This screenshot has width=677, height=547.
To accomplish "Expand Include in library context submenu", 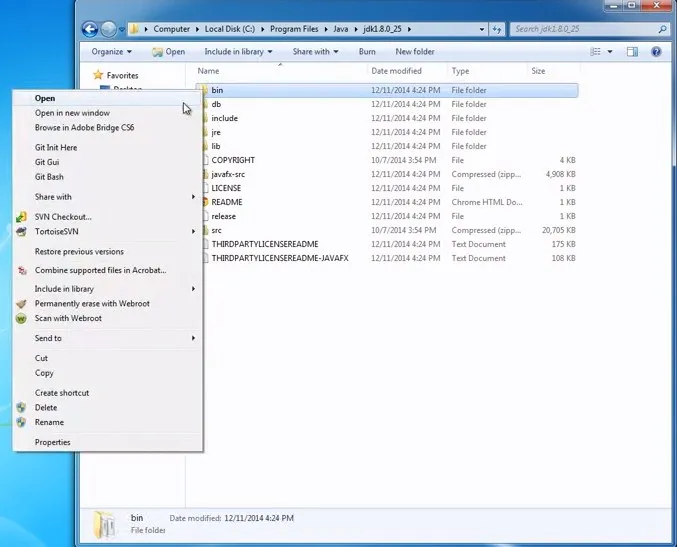I will pyautogui.click(x=107, y=288).
